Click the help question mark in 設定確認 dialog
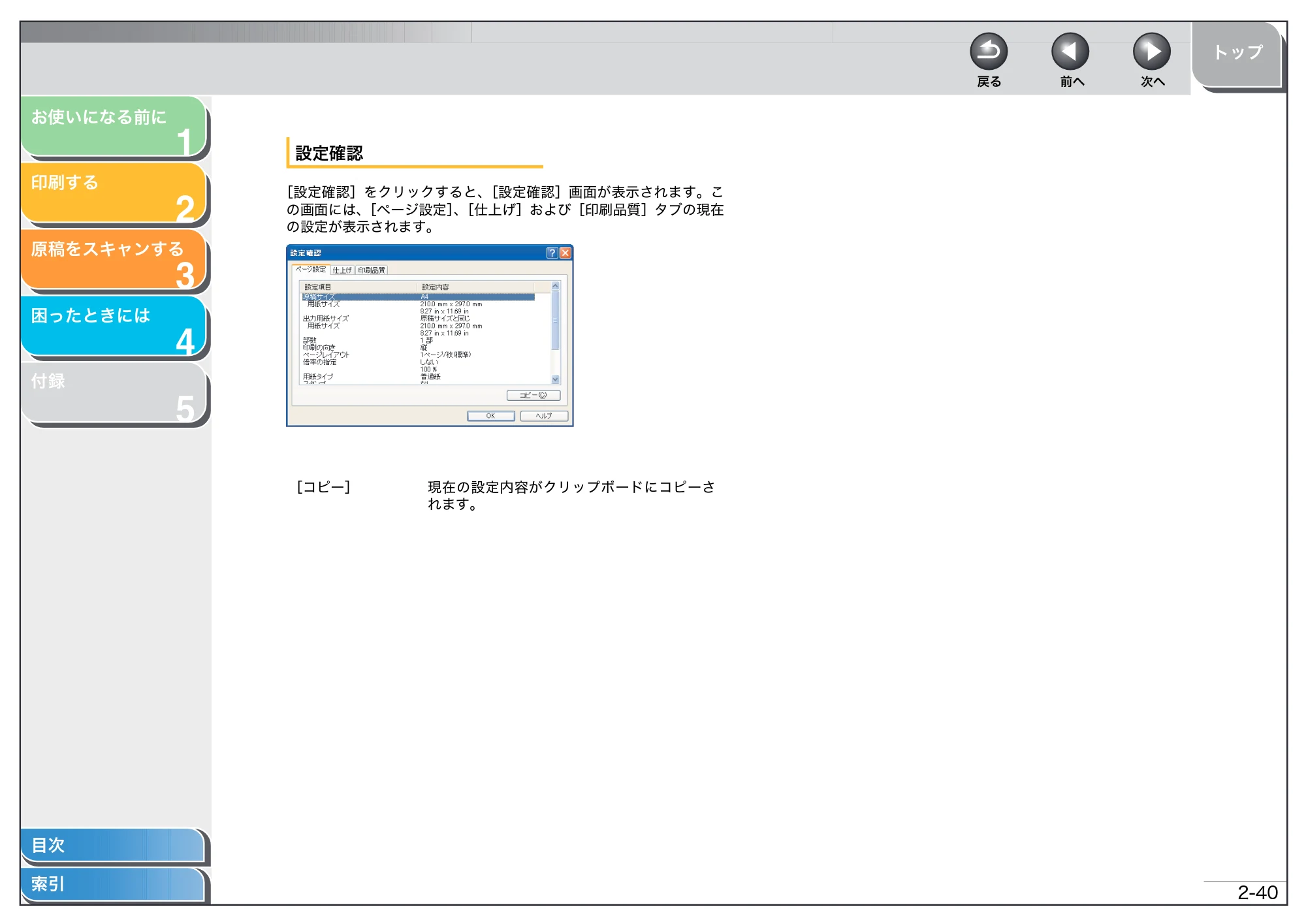The width and height of the screenshot is (1306, 924). (x=552, y=253)
